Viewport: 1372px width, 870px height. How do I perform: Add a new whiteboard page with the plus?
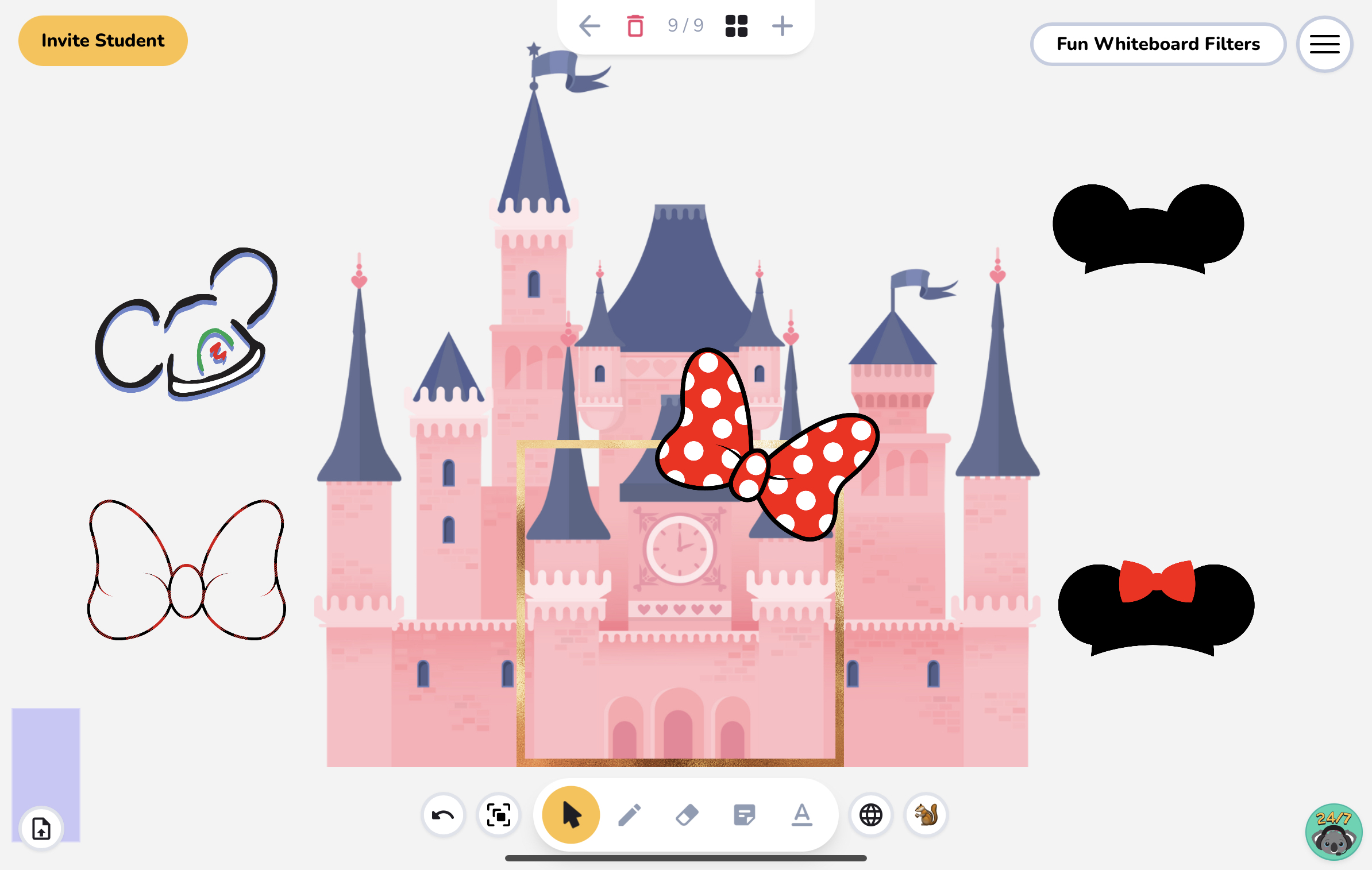tap(783, 25)
